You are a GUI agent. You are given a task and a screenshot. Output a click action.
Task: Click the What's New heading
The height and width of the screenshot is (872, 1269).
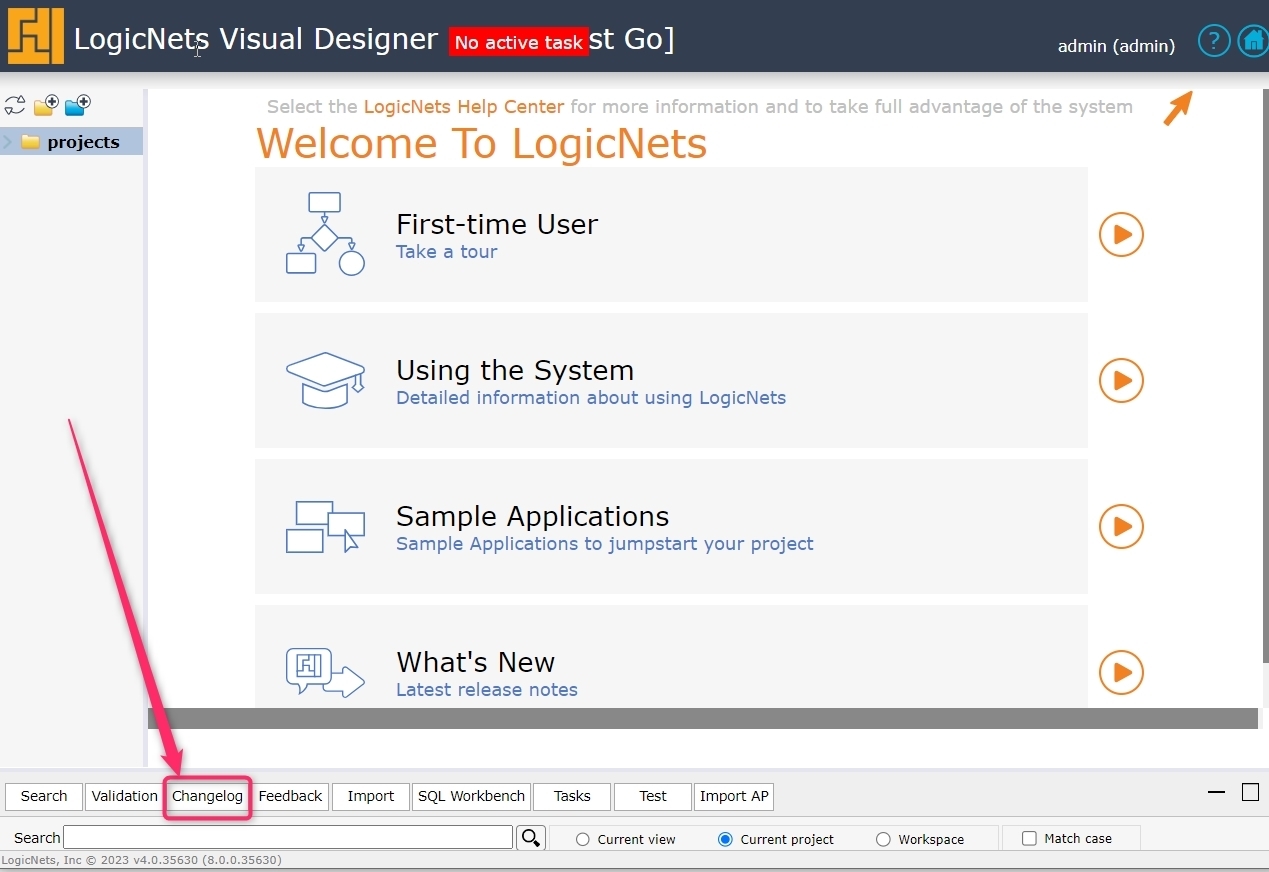coord(476,662)
